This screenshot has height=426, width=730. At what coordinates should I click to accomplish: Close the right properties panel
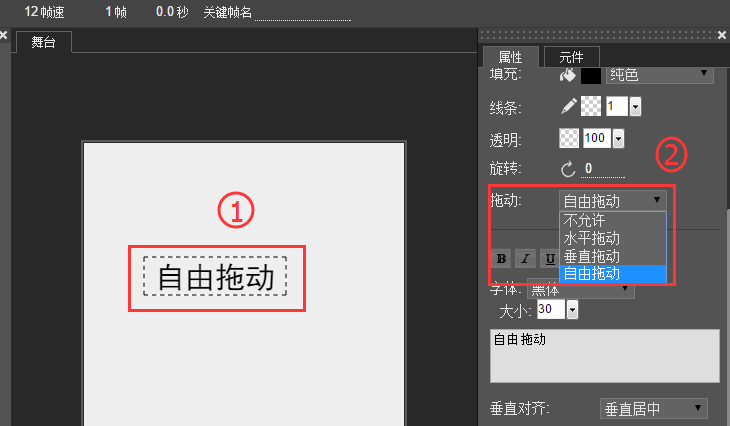pyautogui.click(x=722, y=35)
